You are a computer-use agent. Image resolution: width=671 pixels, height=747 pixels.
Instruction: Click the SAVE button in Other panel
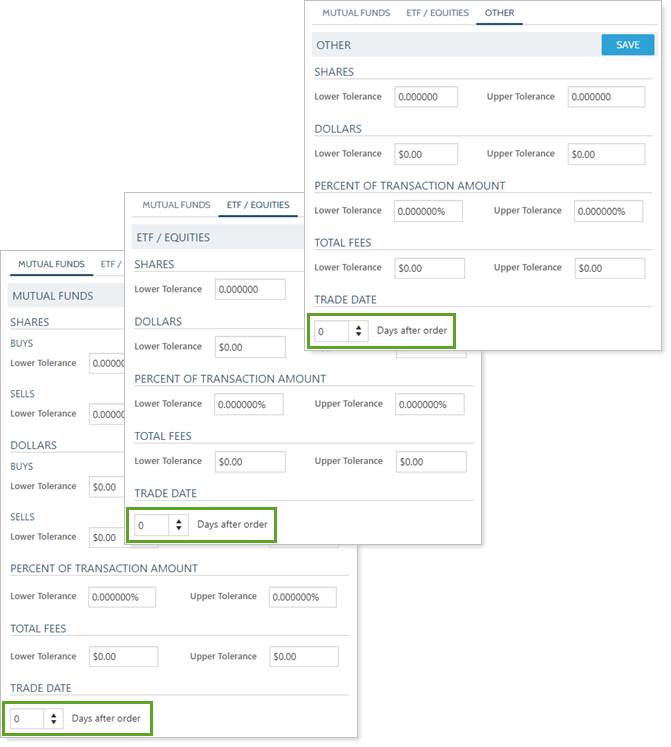[627, 45]
